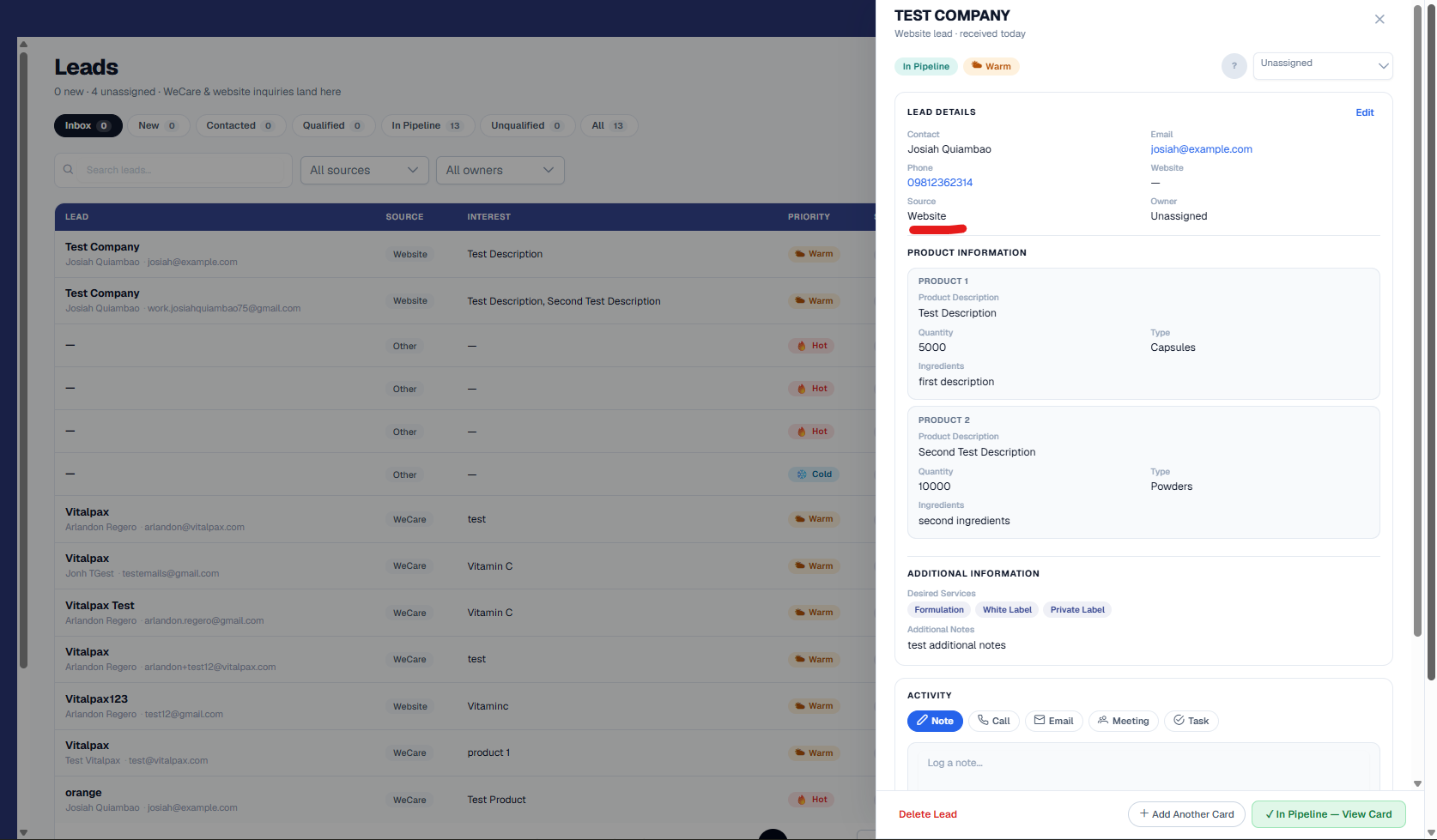Select the Inbox filter tab
Viewport: 1437px width, 840px height.
[x=88, y=125]
